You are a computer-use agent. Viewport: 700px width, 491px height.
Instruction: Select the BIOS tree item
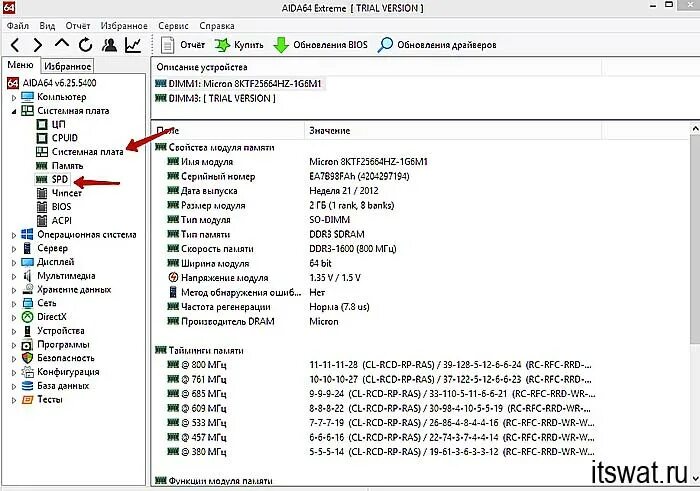pos(62,207)
